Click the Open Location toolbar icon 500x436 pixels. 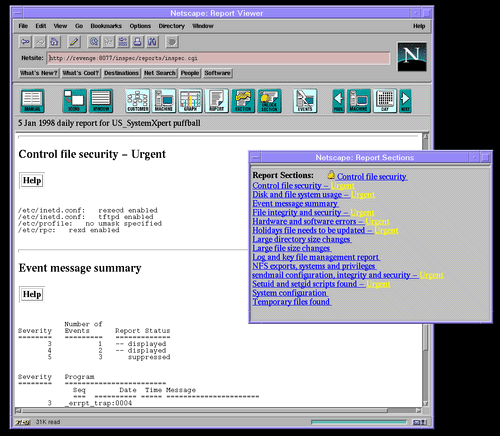[123, 42]
